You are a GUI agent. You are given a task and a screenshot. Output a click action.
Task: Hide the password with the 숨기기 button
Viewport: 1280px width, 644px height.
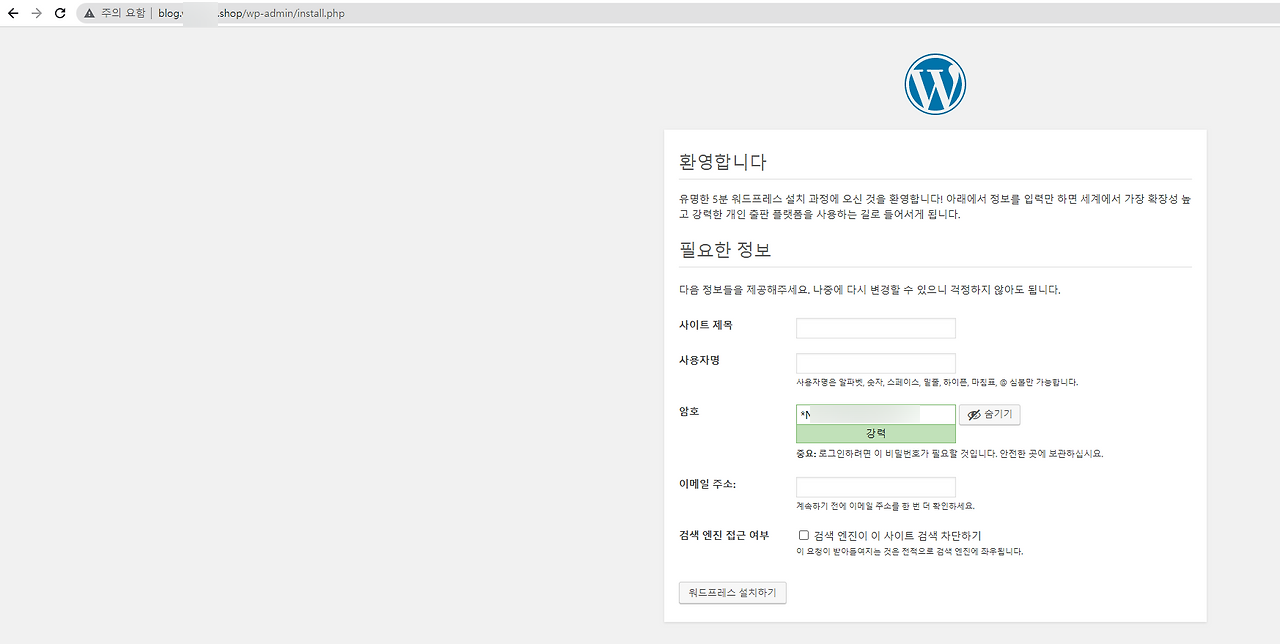tap(990, 414)
